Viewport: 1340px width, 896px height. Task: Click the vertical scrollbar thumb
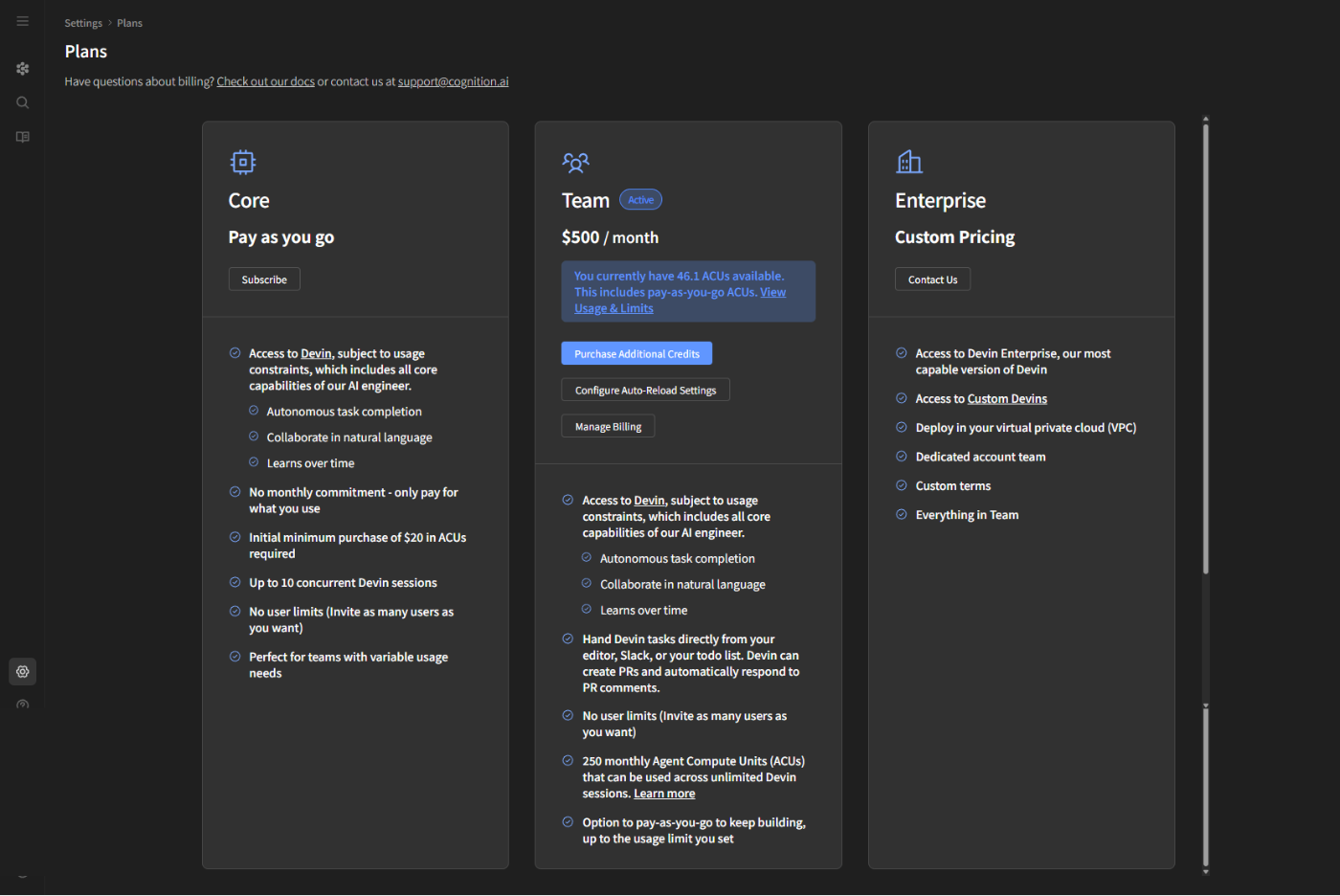point(1206,349)
